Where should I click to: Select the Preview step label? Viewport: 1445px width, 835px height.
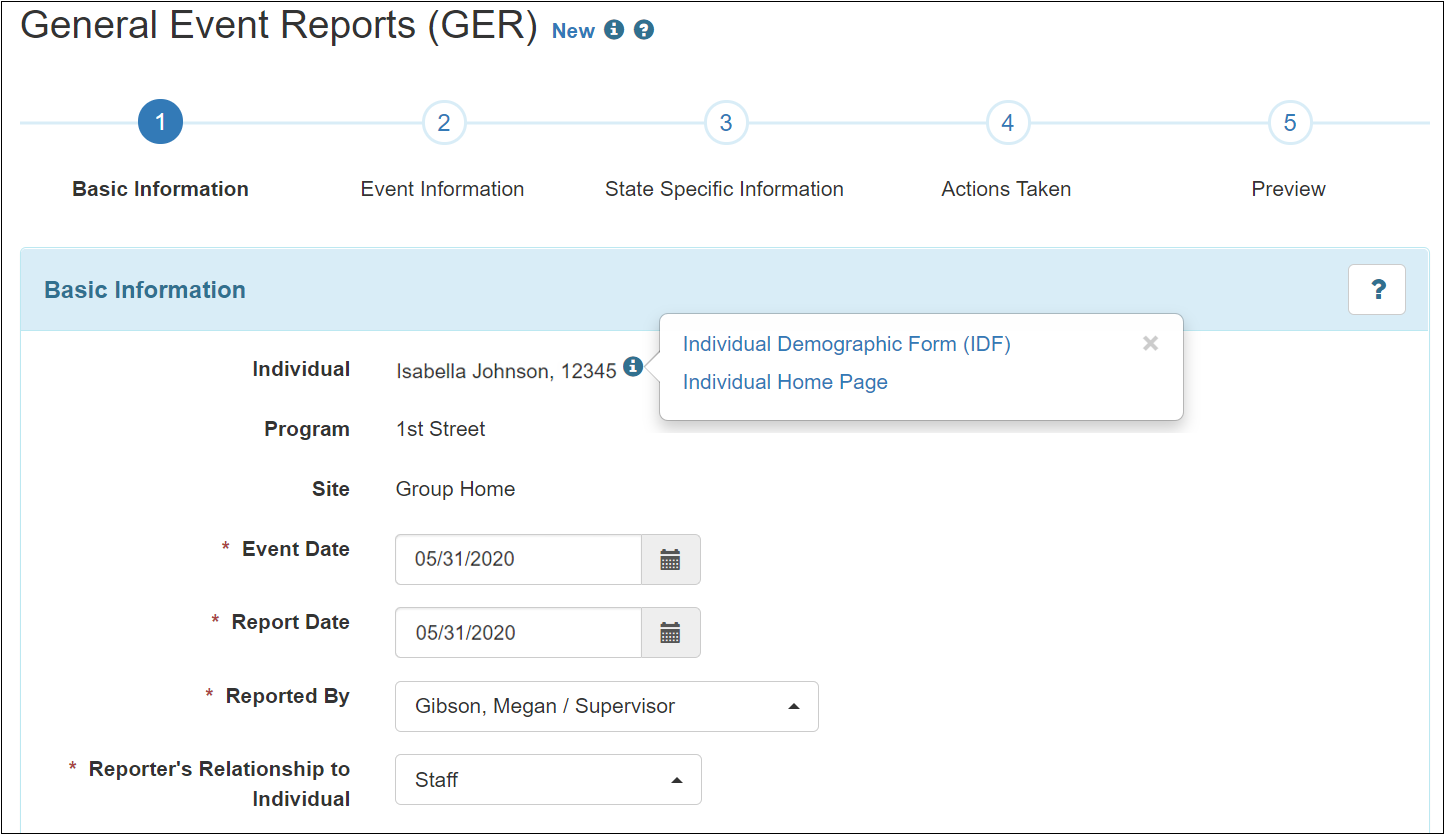[x=1288, y=189]
